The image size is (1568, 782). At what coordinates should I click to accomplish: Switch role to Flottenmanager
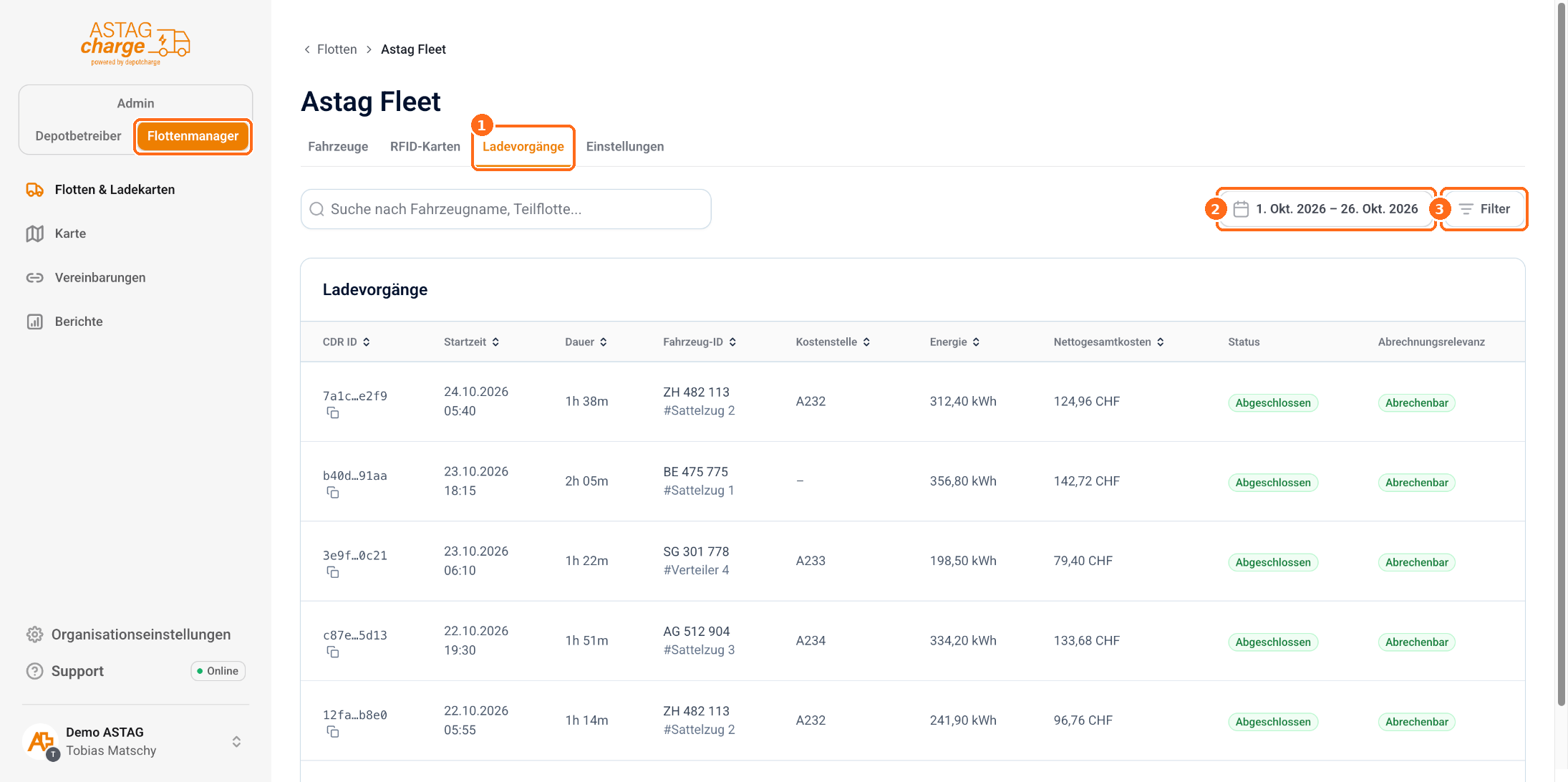(193, 136)
